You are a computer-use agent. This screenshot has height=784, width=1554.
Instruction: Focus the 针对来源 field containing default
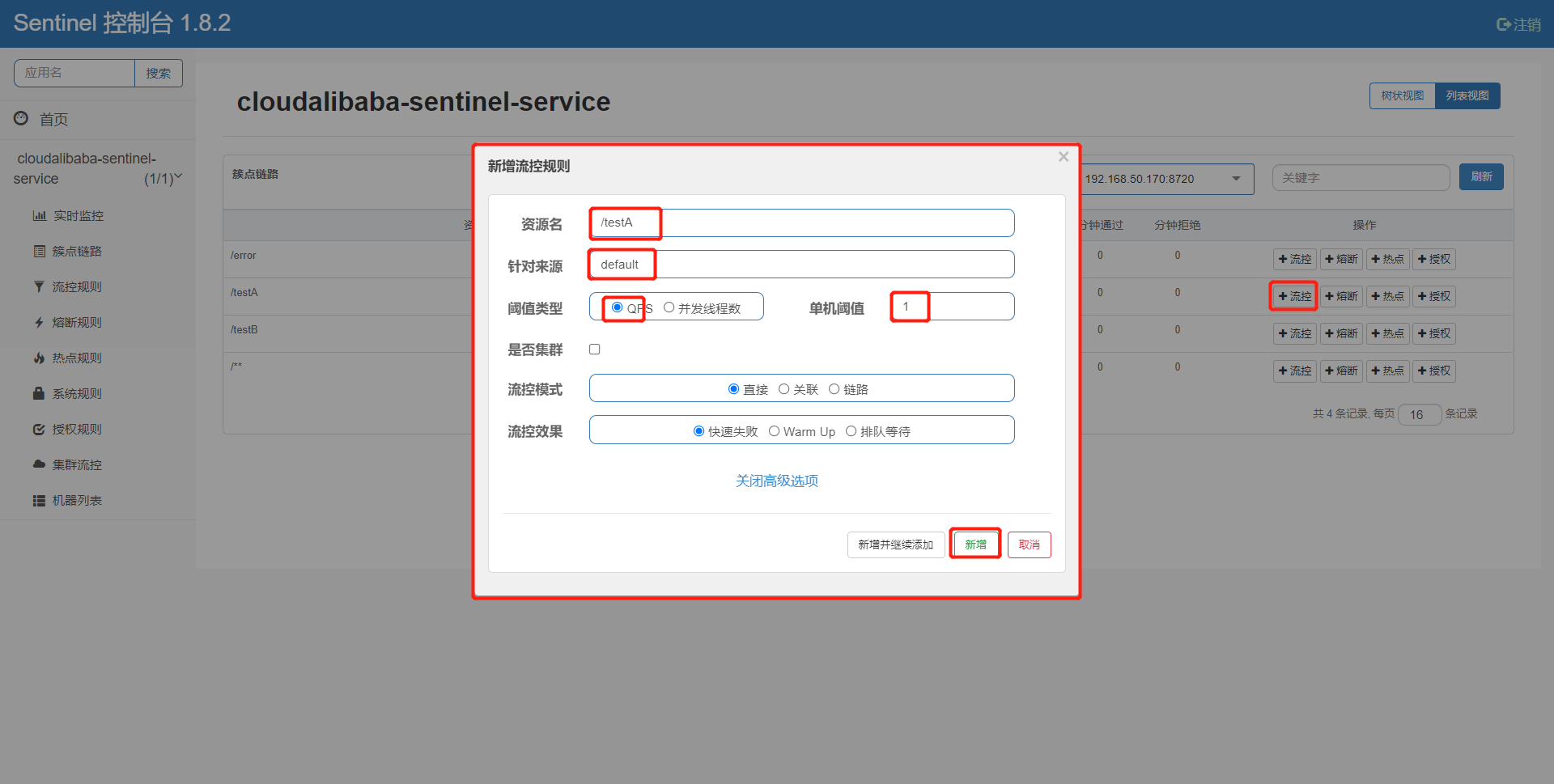pyautogui.click(x=802, y=265)
